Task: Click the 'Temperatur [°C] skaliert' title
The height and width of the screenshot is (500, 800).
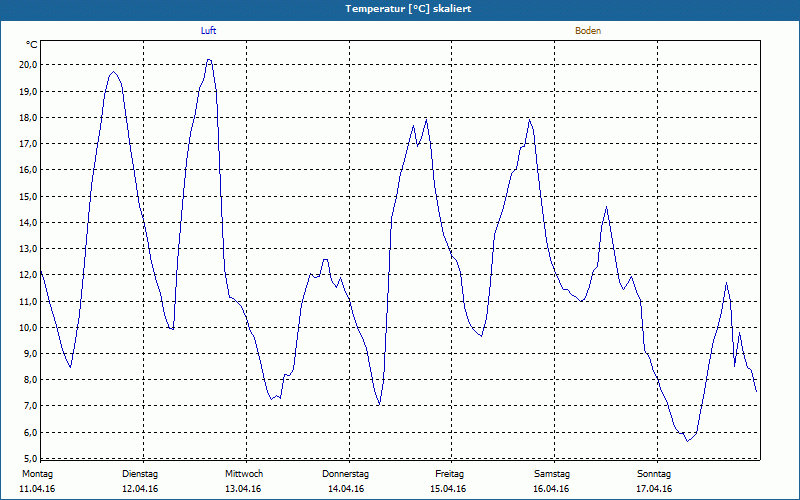Action: point(408,9)
